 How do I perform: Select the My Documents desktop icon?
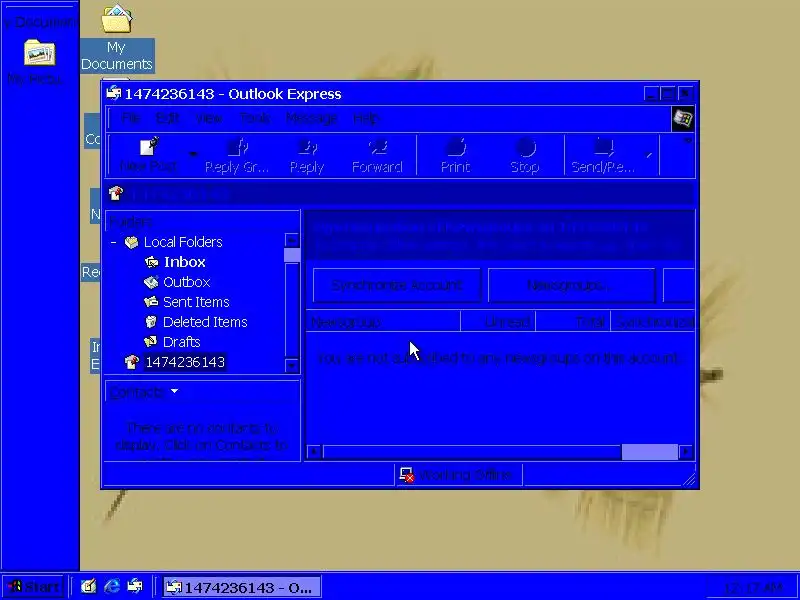(117, 37)
